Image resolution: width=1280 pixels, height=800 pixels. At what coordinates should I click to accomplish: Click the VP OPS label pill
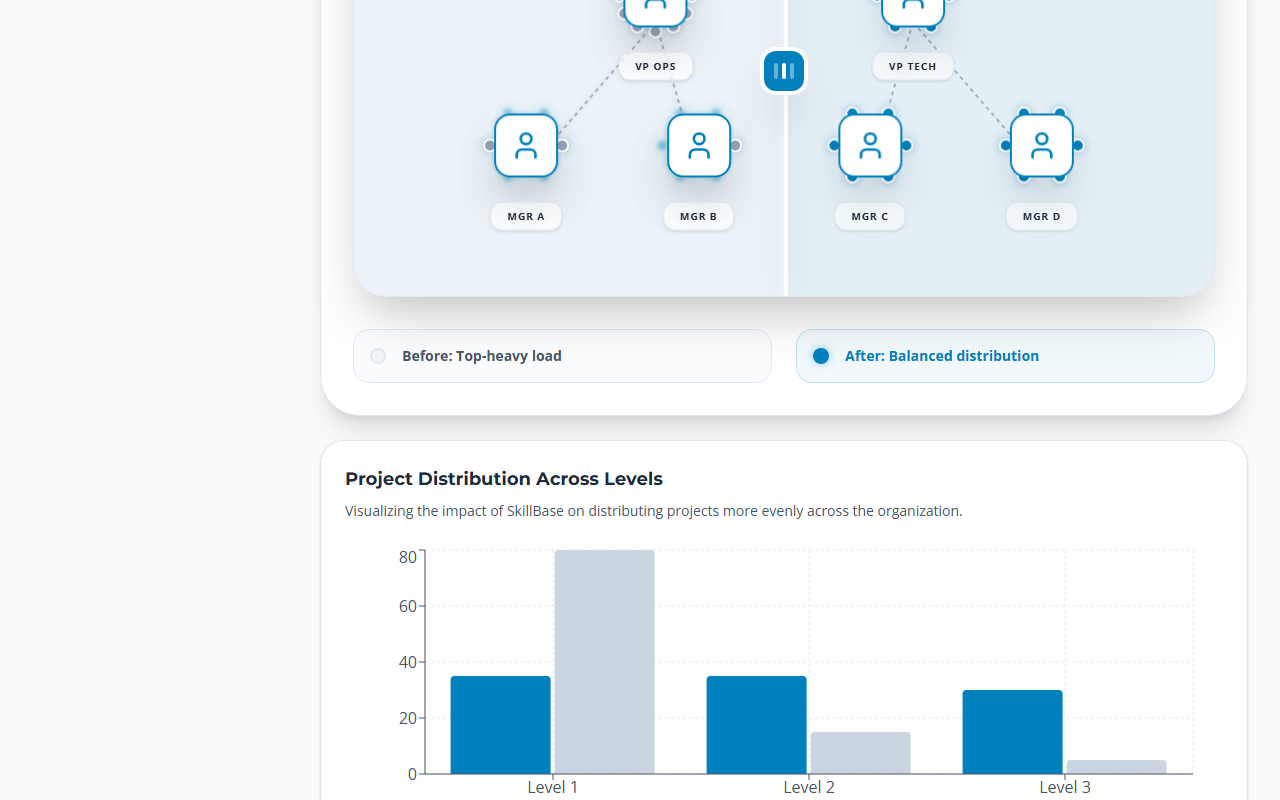pos(655,66)
